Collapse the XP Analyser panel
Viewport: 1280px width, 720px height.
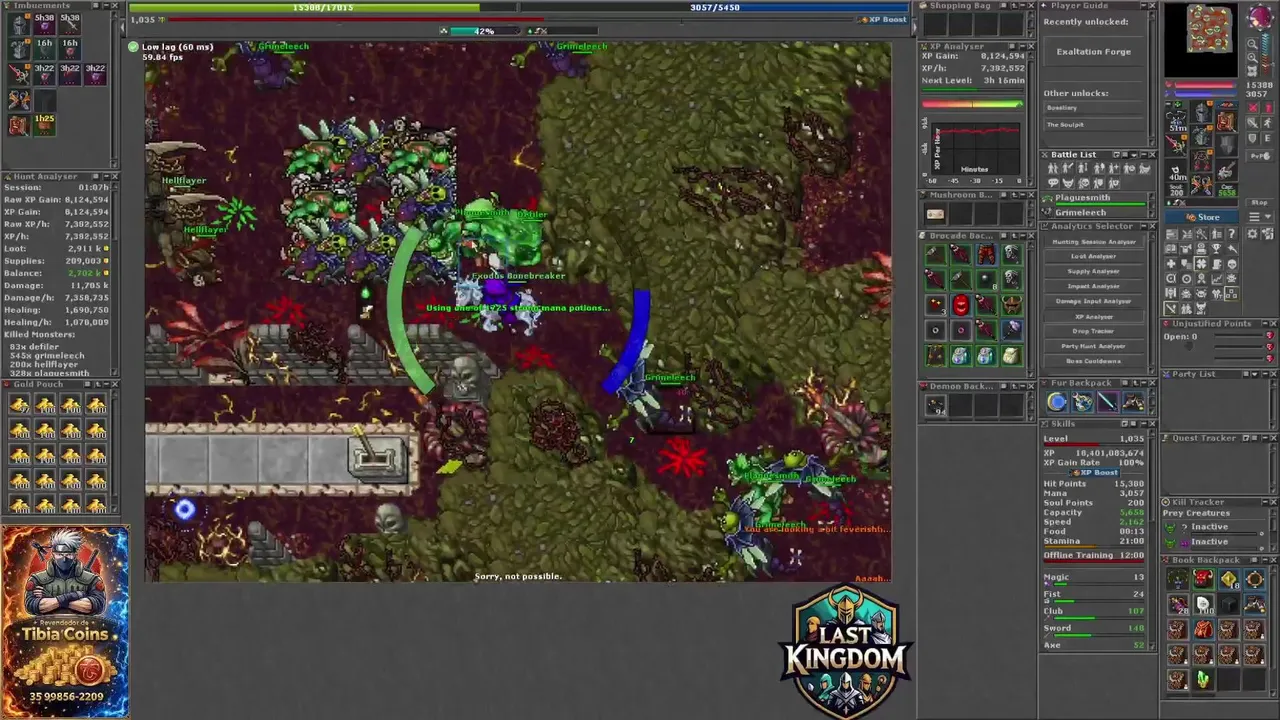[1023, 46]
